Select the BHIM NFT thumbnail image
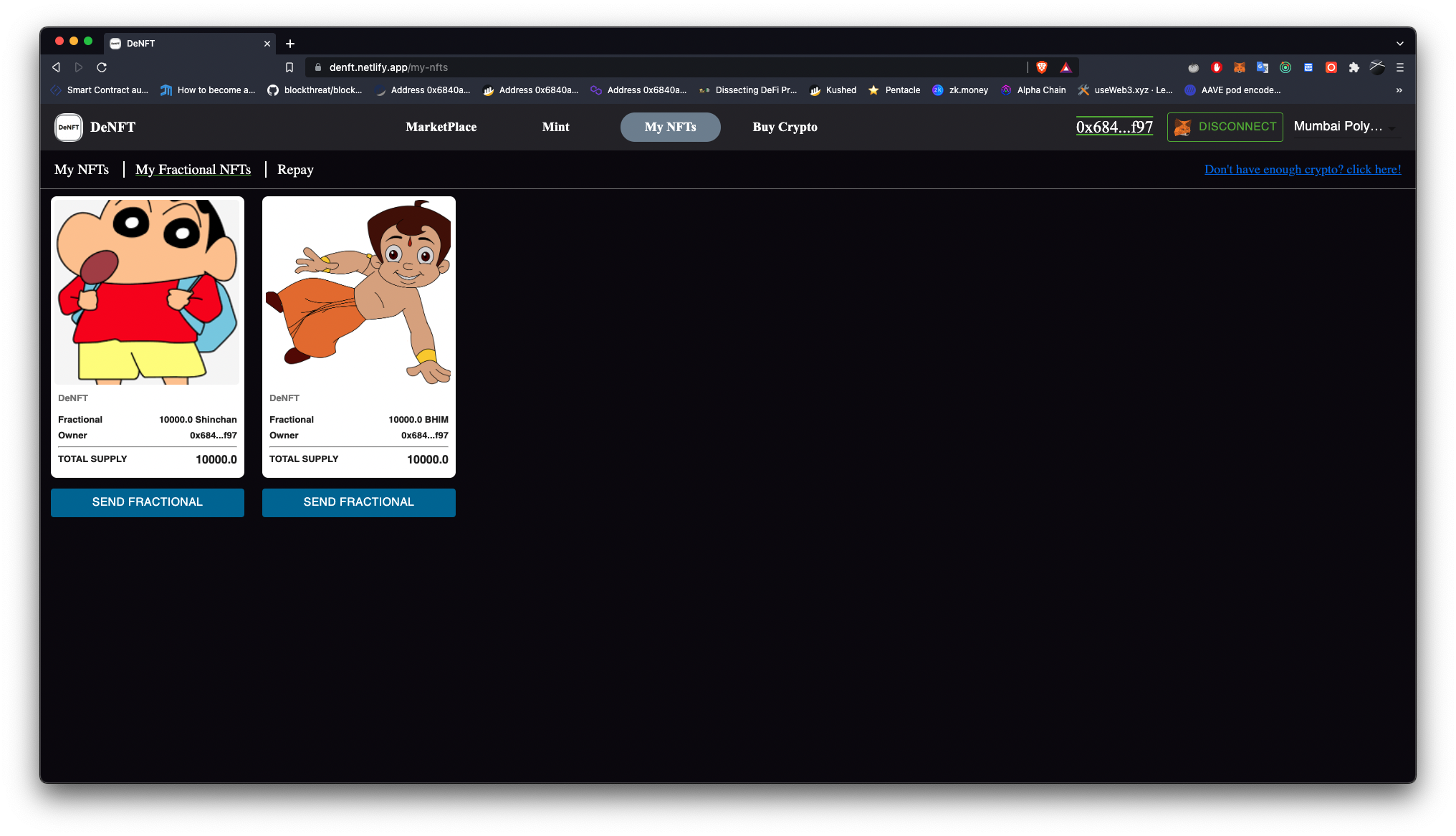Image resolution: width=1456 pixels, height=836 pixels. click(x=358, y=292)
